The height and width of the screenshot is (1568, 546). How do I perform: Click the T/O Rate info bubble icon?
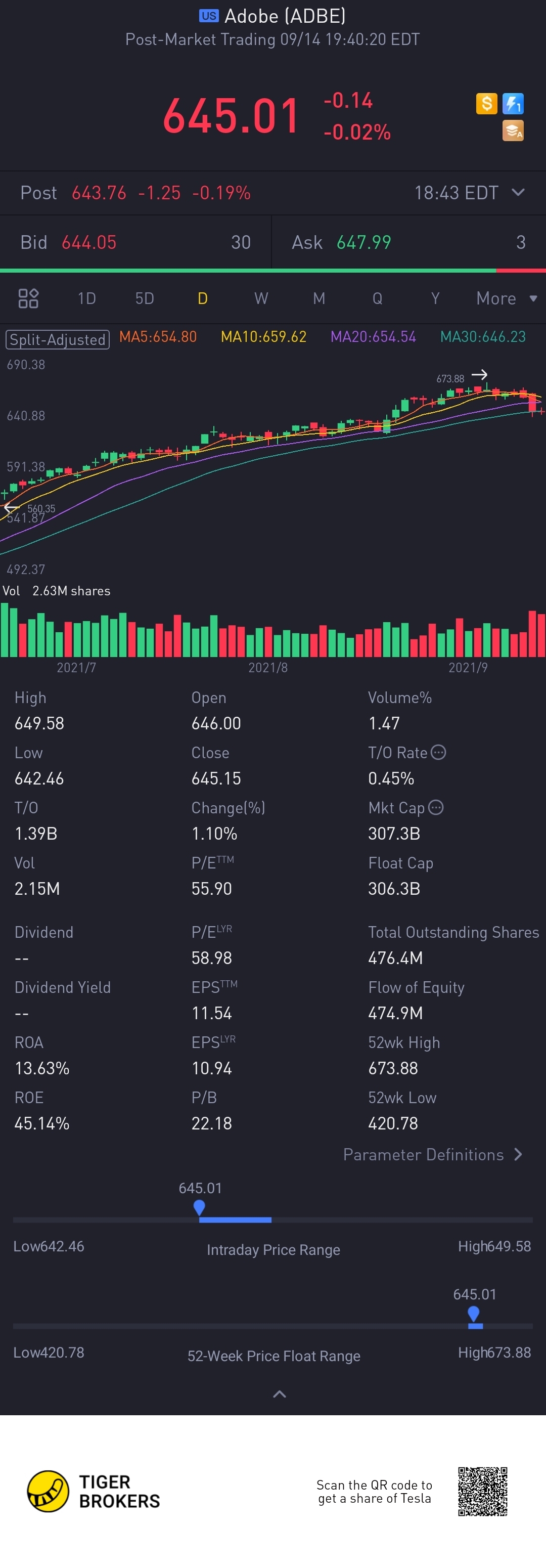438,752
